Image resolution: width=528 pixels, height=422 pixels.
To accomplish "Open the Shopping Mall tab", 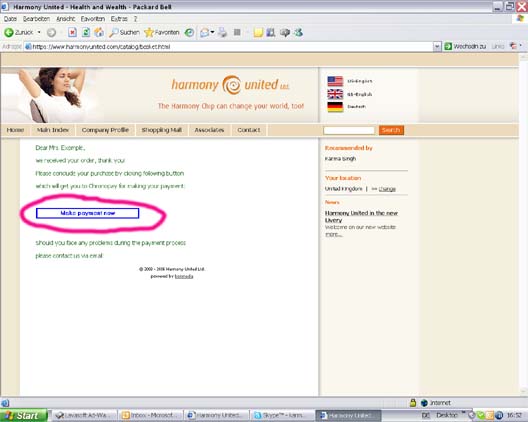I will [162, 130].
